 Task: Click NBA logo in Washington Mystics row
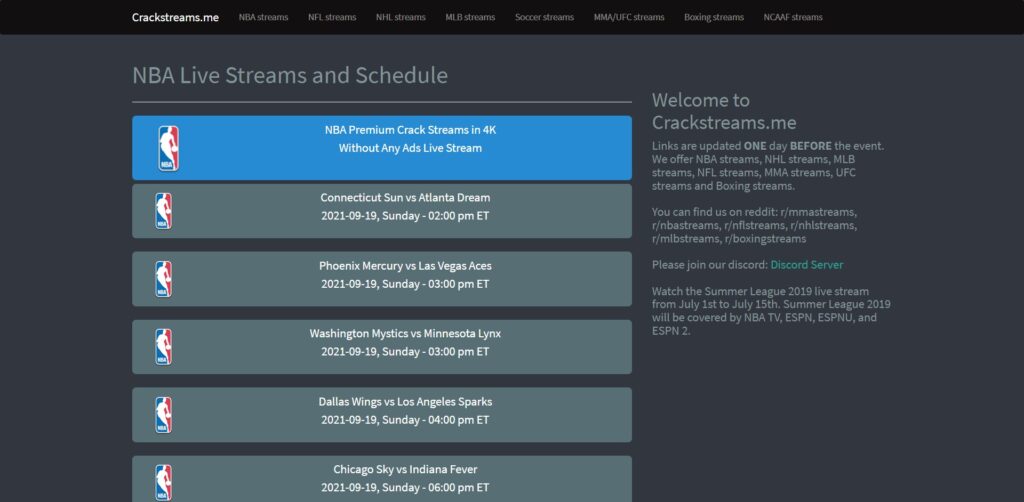click(x=163, y=347)
